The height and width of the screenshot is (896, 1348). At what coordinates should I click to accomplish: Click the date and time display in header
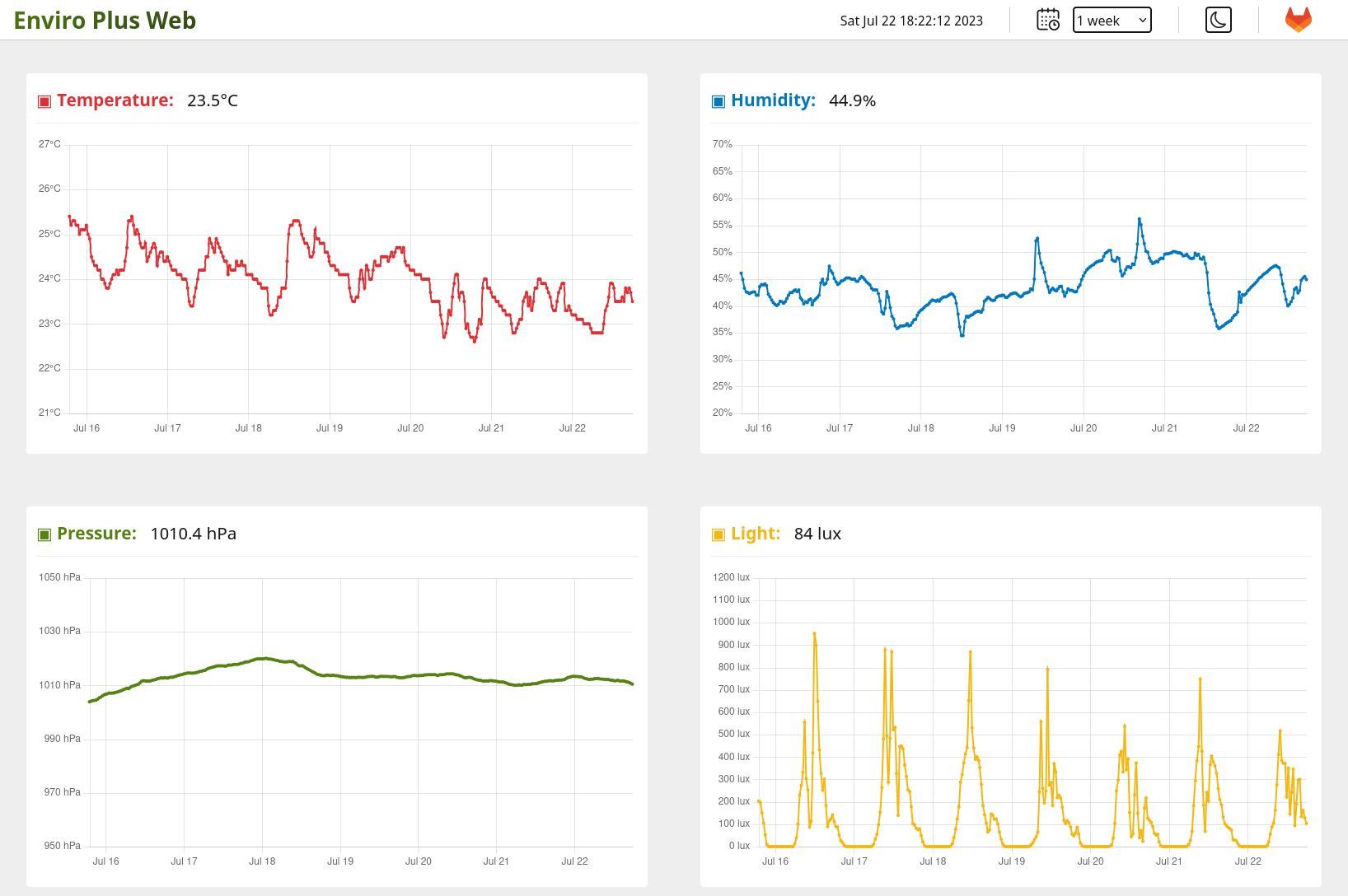[910, 21]
